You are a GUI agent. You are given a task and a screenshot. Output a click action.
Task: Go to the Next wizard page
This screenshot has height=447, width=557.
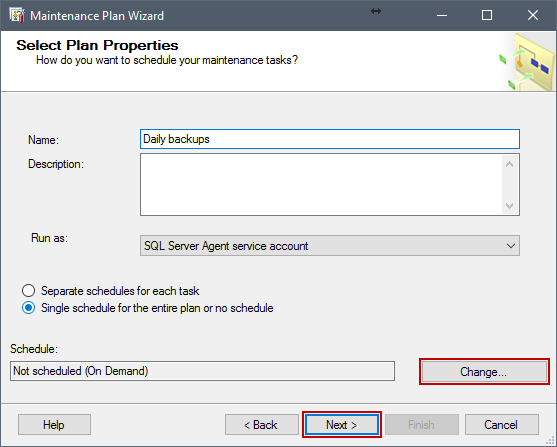pos(342,425)
